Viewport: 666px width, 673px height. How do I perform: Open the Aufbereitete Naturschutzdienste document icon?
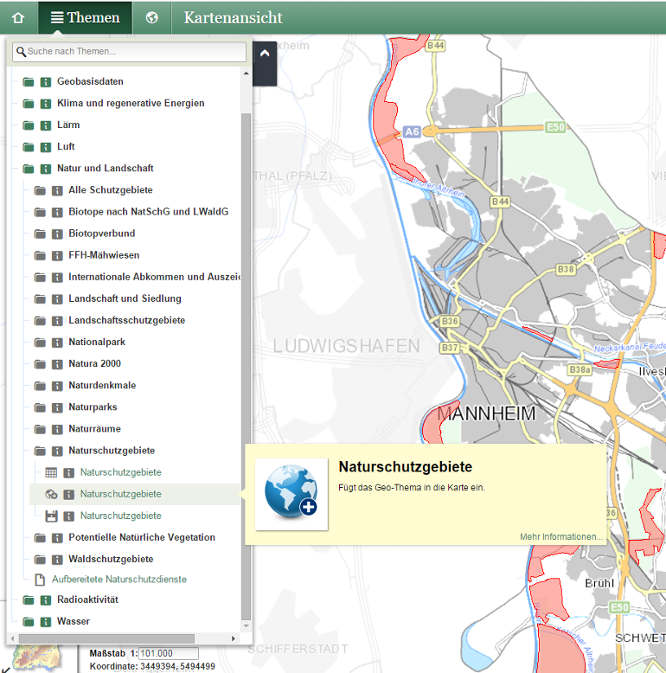[39, 580]
